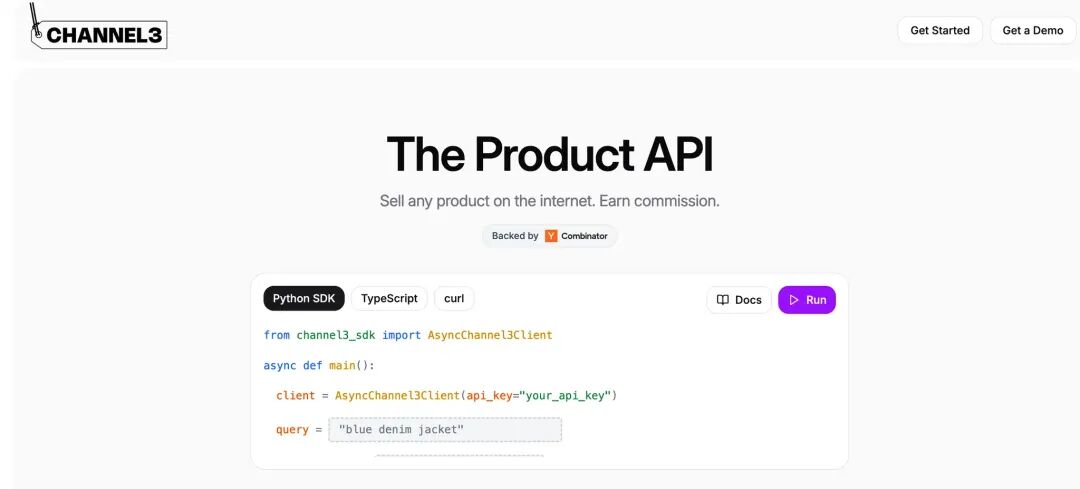Click the Get a Demo button

click(1032, 30)
